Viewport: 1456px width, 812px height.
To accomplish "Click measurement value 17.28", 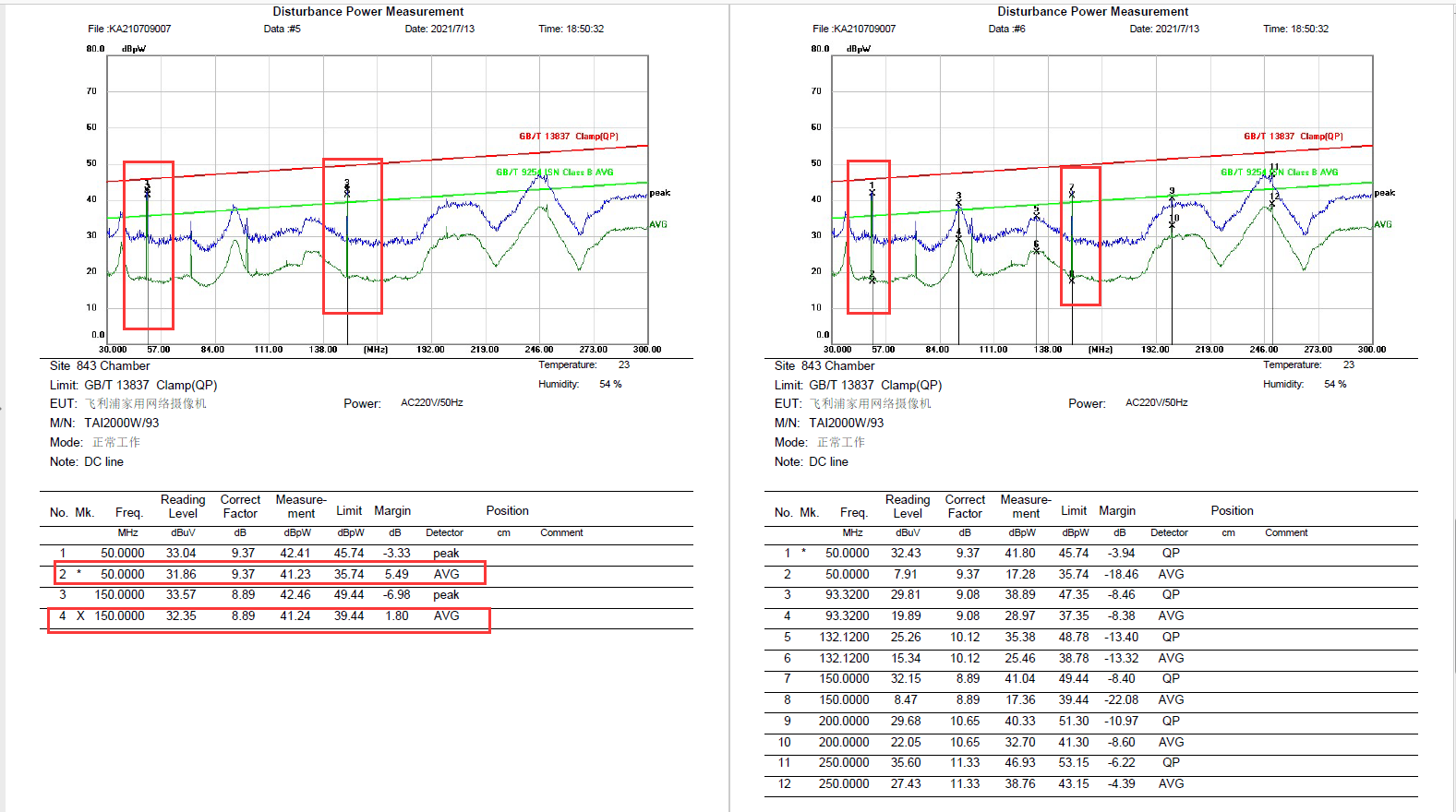I will tap(1020, 574).
